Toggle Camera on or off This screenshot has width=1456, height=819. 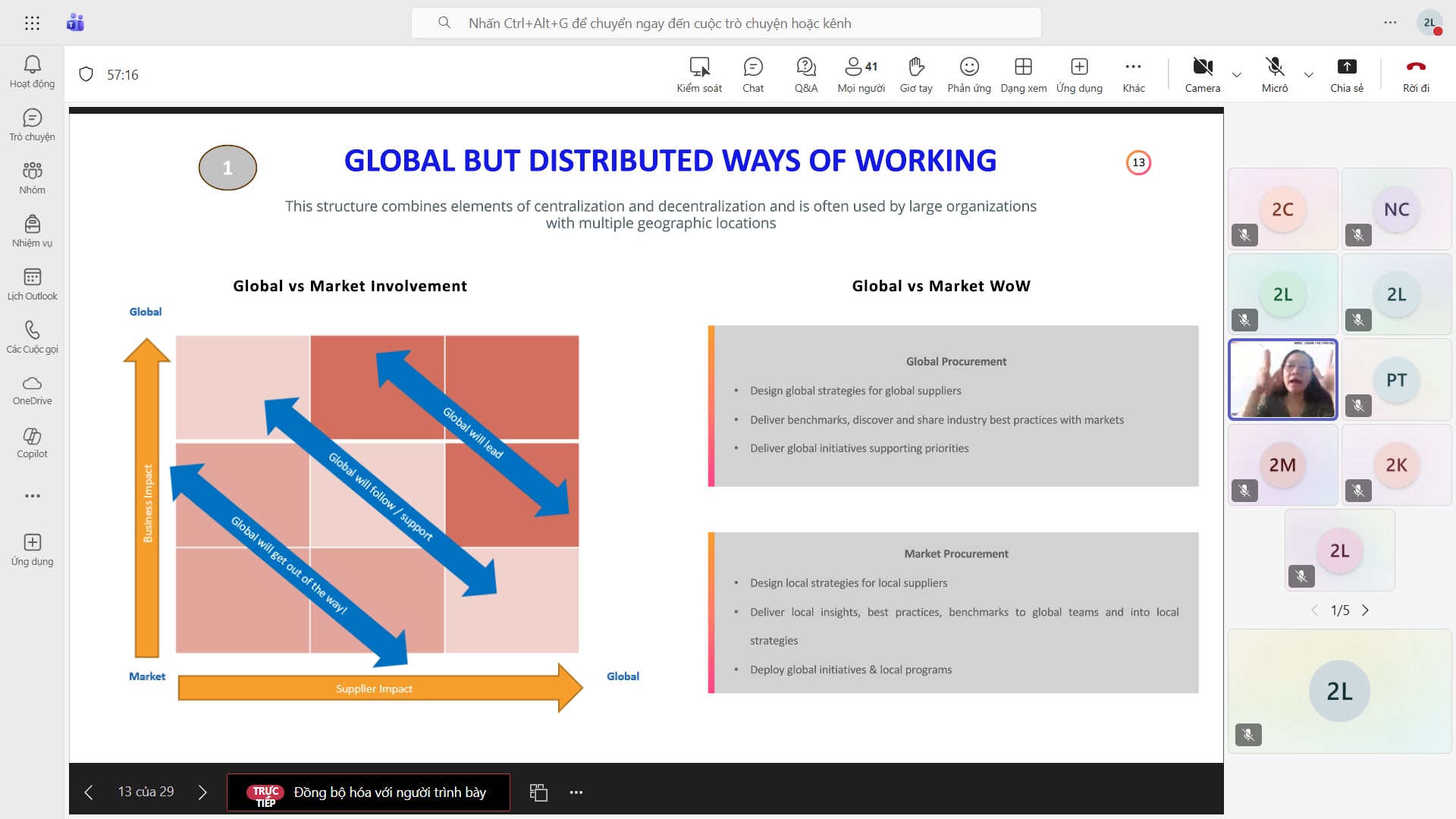(x=1202, y=74)
